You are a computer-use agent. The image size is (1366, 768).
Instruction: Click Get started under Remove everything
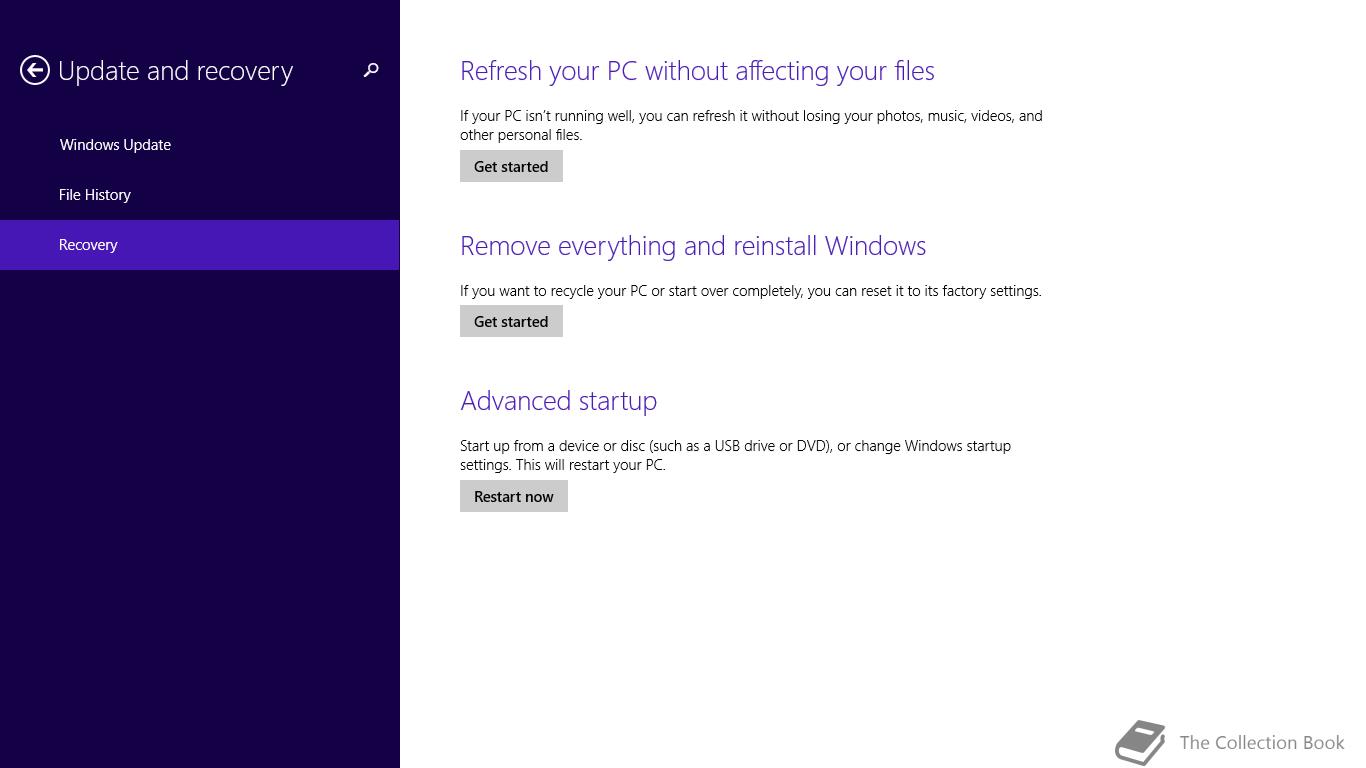coord(511,321)
